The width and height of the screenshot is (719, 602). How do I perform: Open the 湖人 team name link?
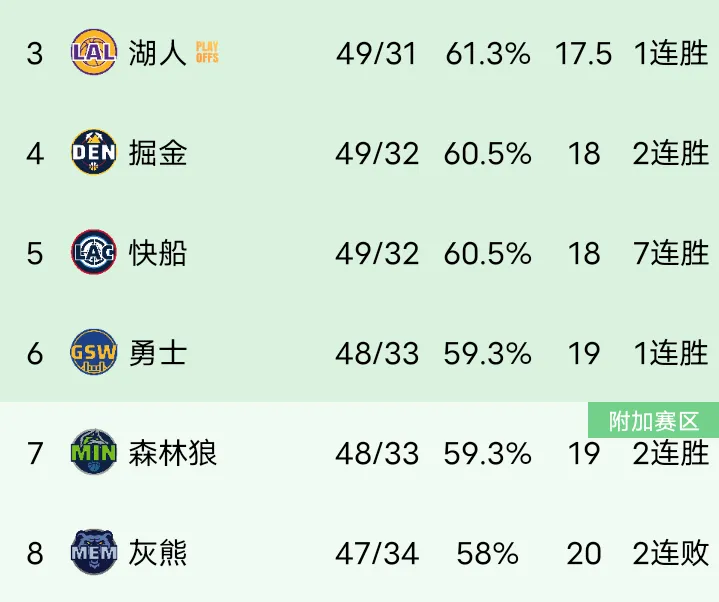(157, 53)
